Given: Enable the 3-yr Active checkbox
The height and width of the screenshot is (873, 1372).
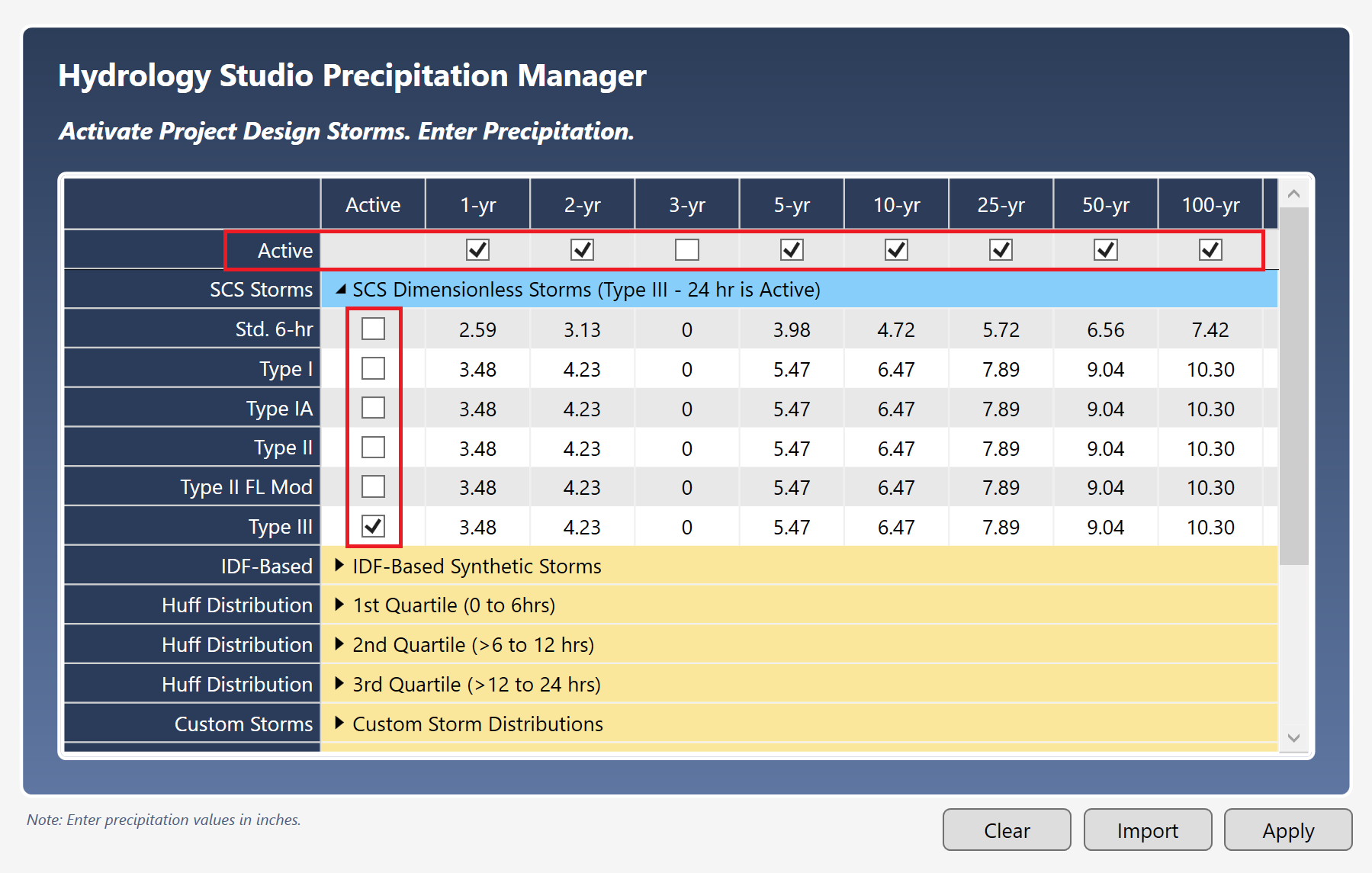Looking at the screenshot, I should pyautogui.click(x=686, y=249).
